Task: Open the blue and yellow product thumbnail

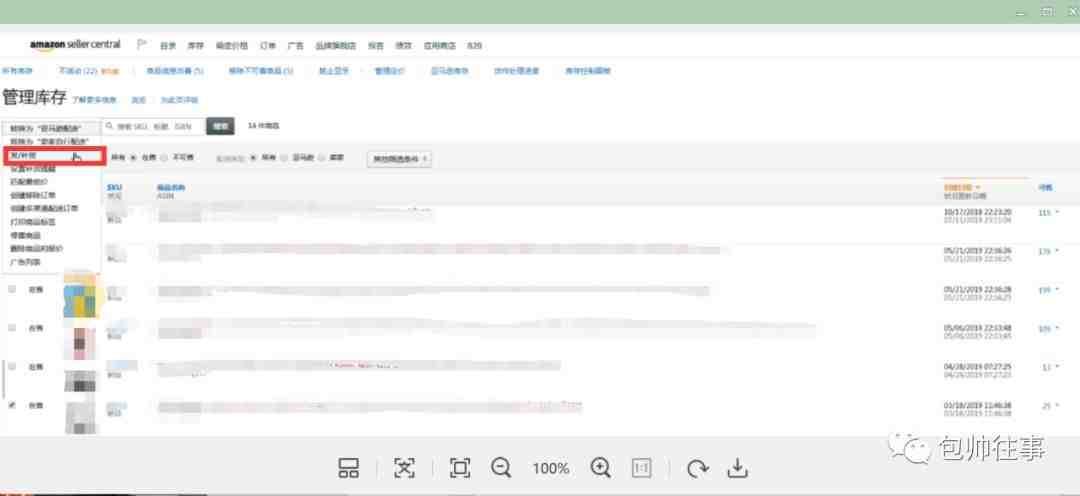Action: [80, 301]
